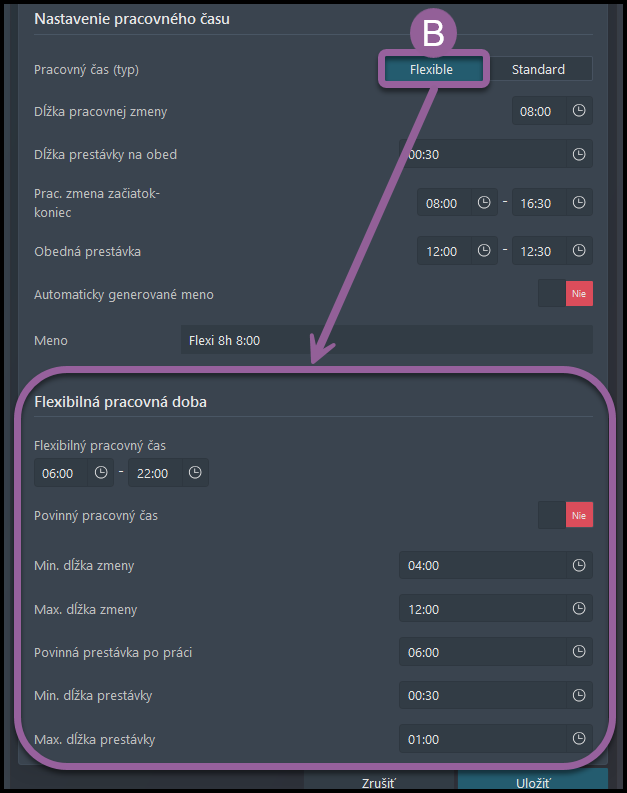Toggle Povinný pracovný čas switch
Viewport: 627px width, 793px height.
pyautogui.click(x=565, y=515)
